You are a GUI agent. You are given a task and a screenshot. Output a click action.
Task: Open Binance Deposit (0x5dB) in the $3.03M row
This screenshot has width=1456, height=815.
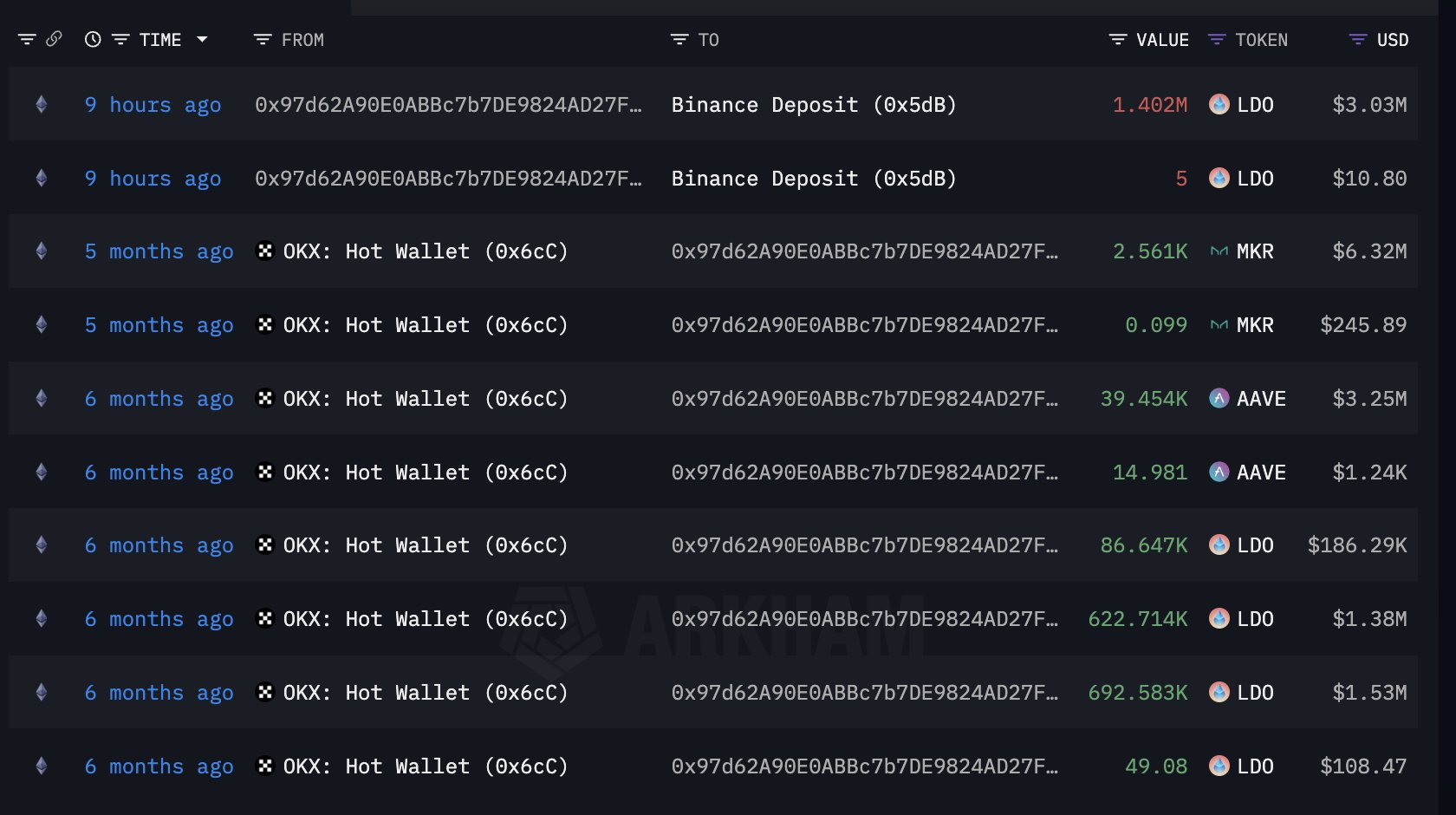(x=814, y=105)
